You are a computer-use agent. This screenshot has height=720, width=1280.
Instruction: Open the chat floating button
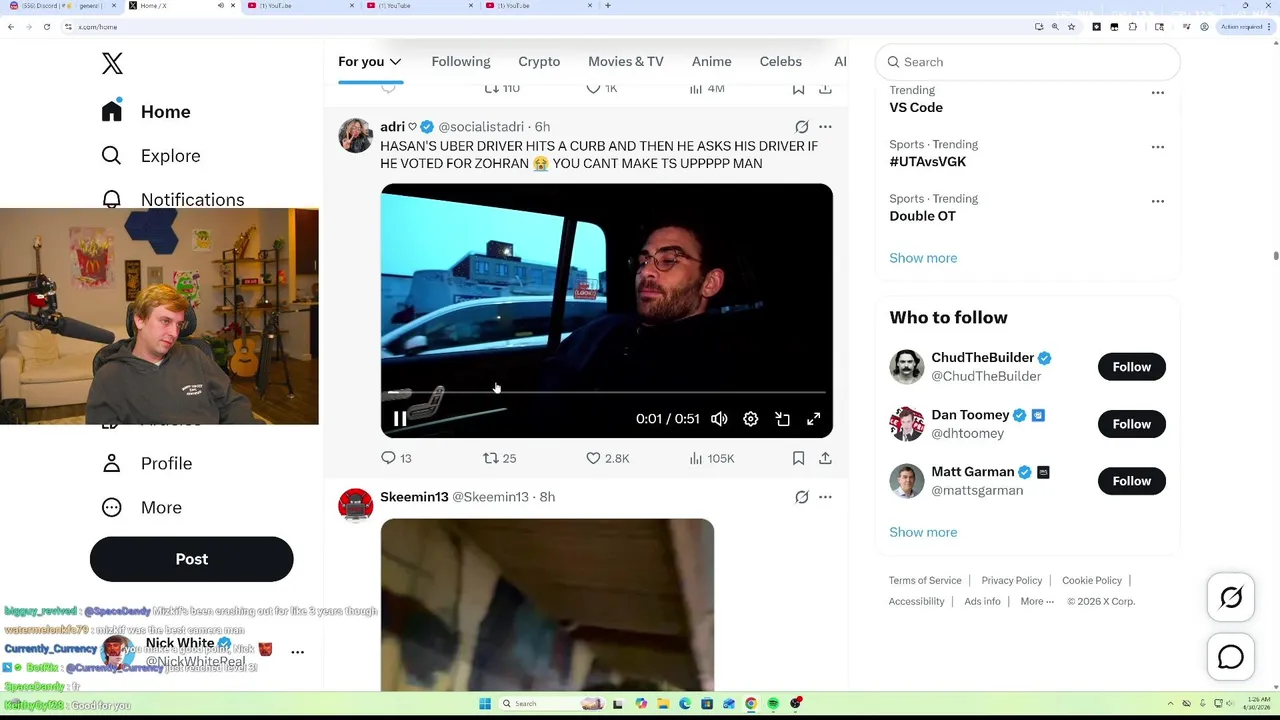point(1231,657)
